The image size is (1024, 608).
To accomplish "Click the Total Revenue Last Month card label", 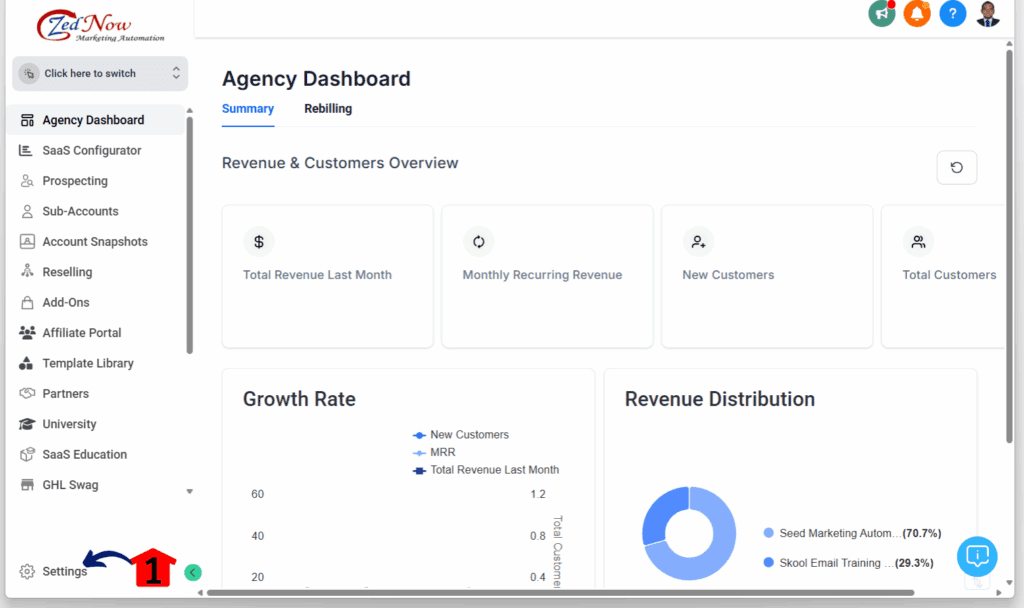I will point(317,275).
